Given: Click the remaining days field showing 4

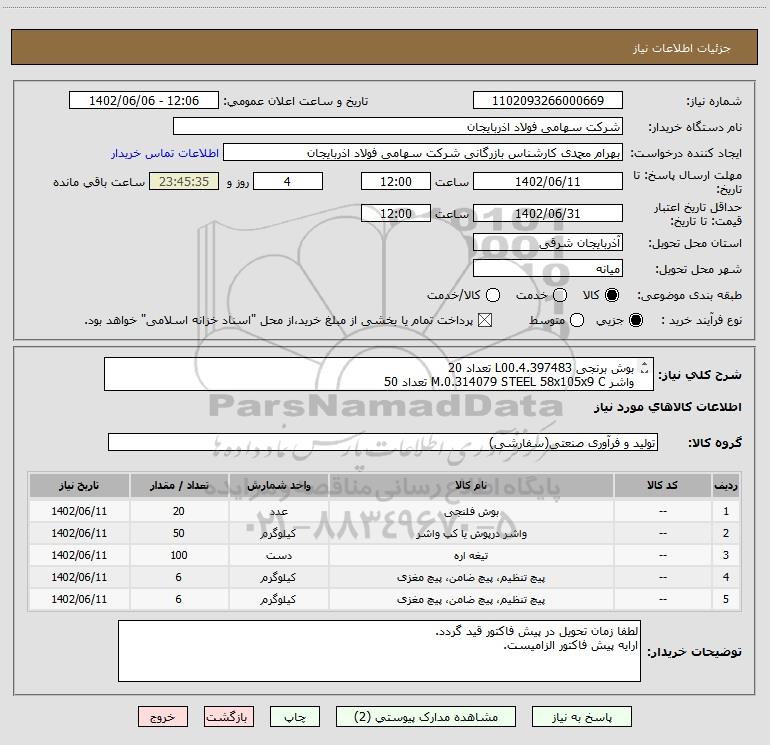Looking at the screenshot, I should click(288, 181).
